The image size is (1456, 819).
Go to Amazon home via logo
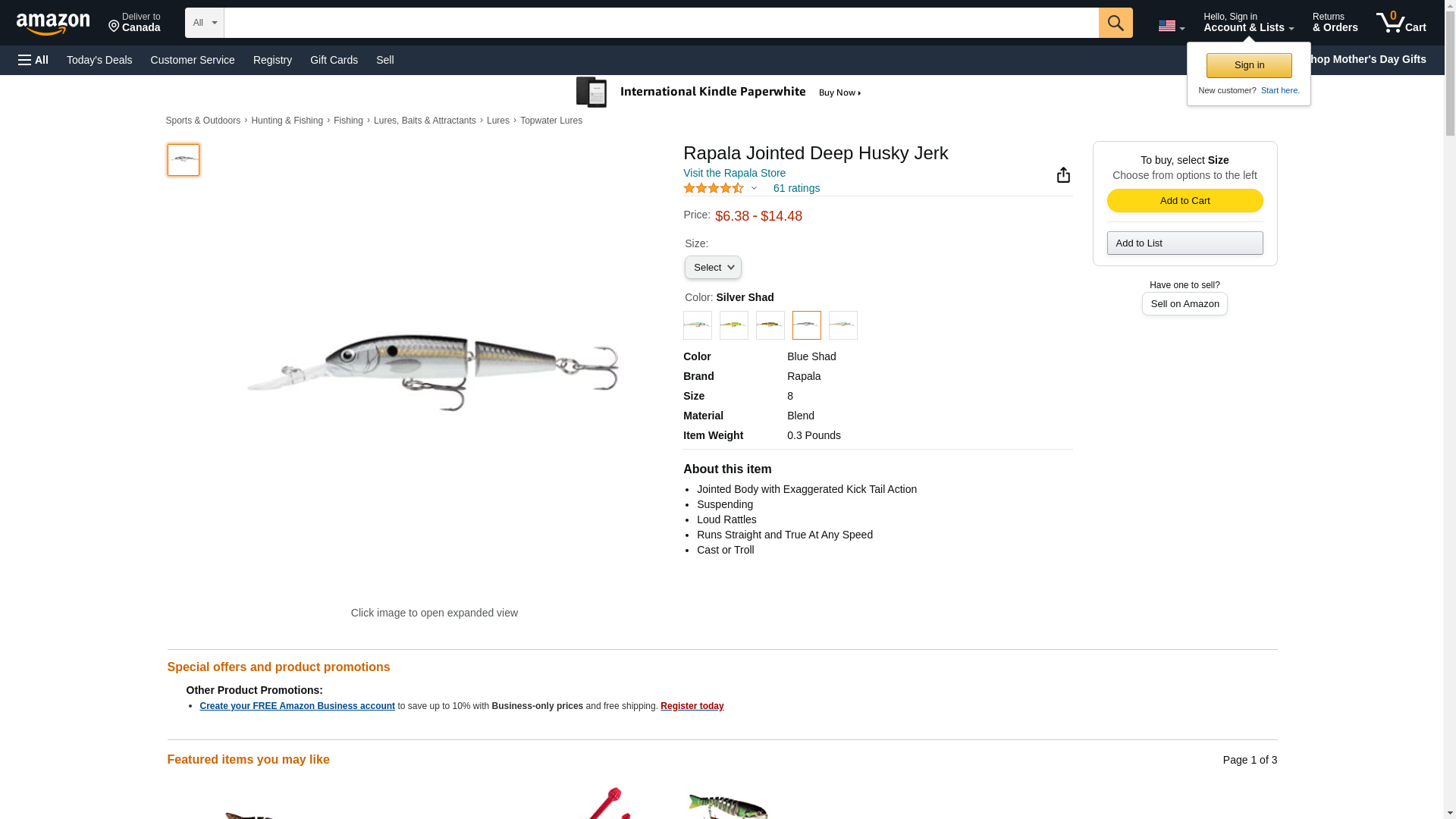point(53,24)
